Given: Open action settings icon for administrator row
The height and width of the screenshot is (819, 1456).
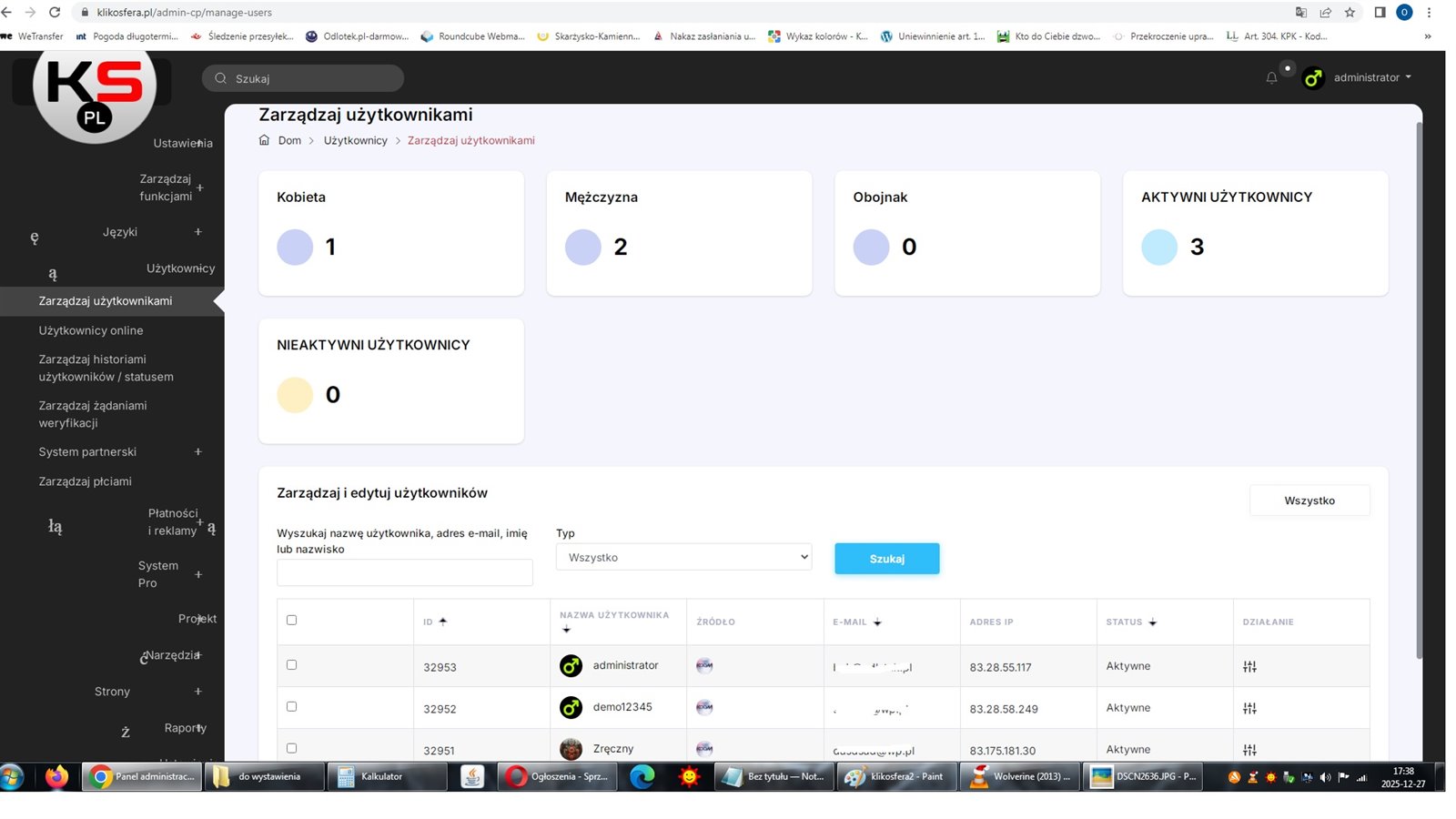Looking at the screenshot, I should click(1249, 667).
